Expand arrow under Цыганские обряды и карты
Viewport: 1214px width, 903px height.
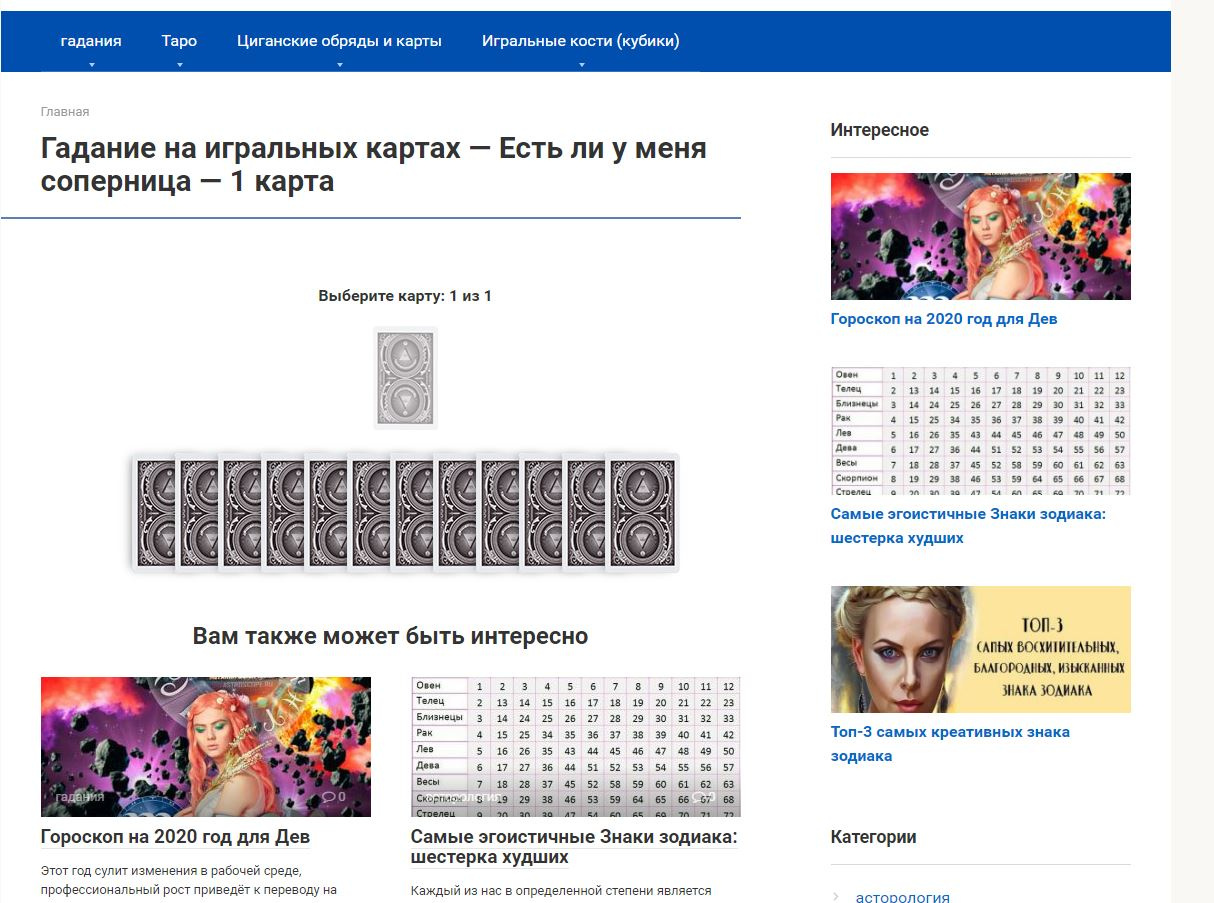coord(339,65)
